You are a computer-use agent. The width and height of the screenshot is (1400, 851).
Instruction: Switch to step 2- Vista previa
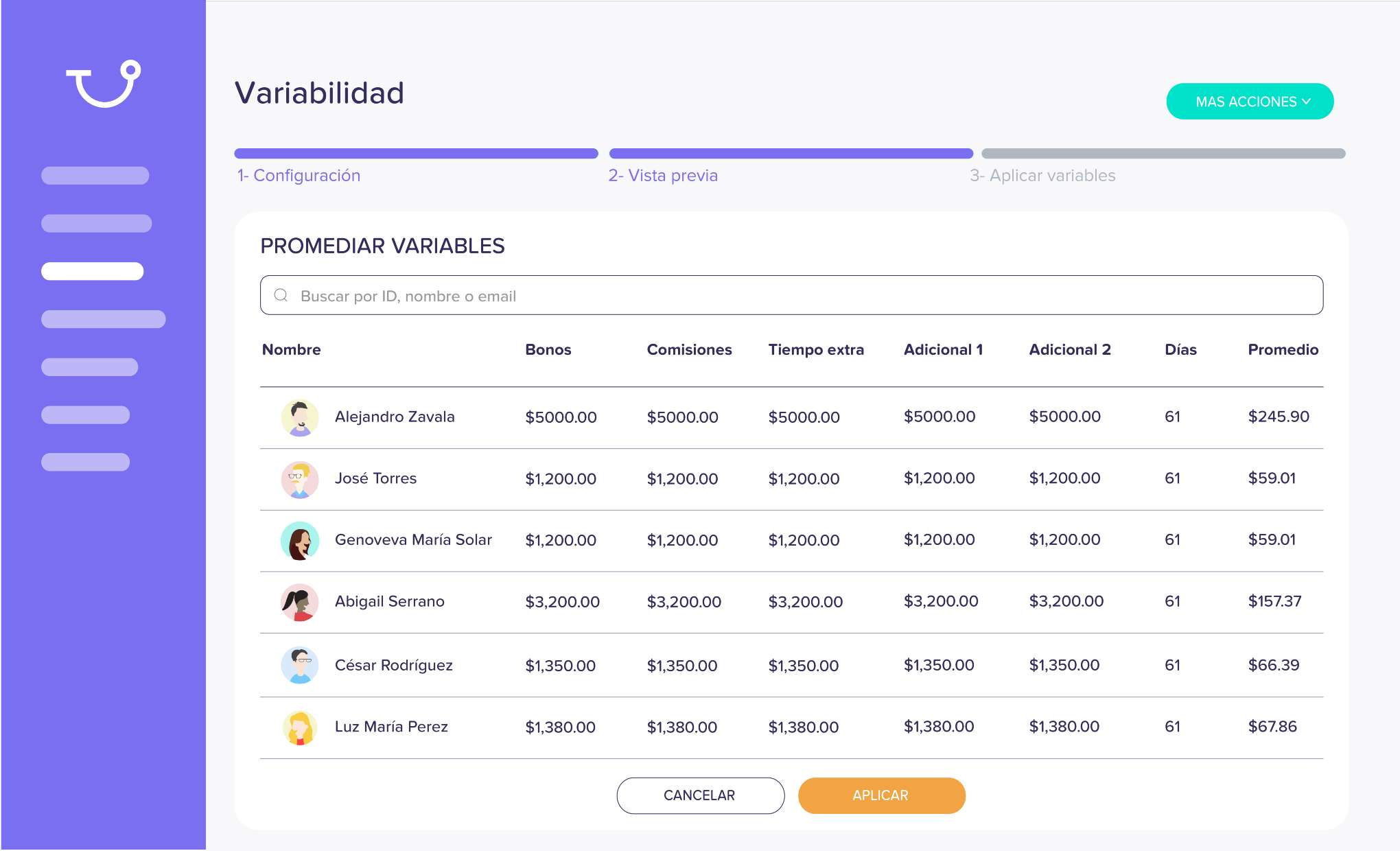point(663,176)
